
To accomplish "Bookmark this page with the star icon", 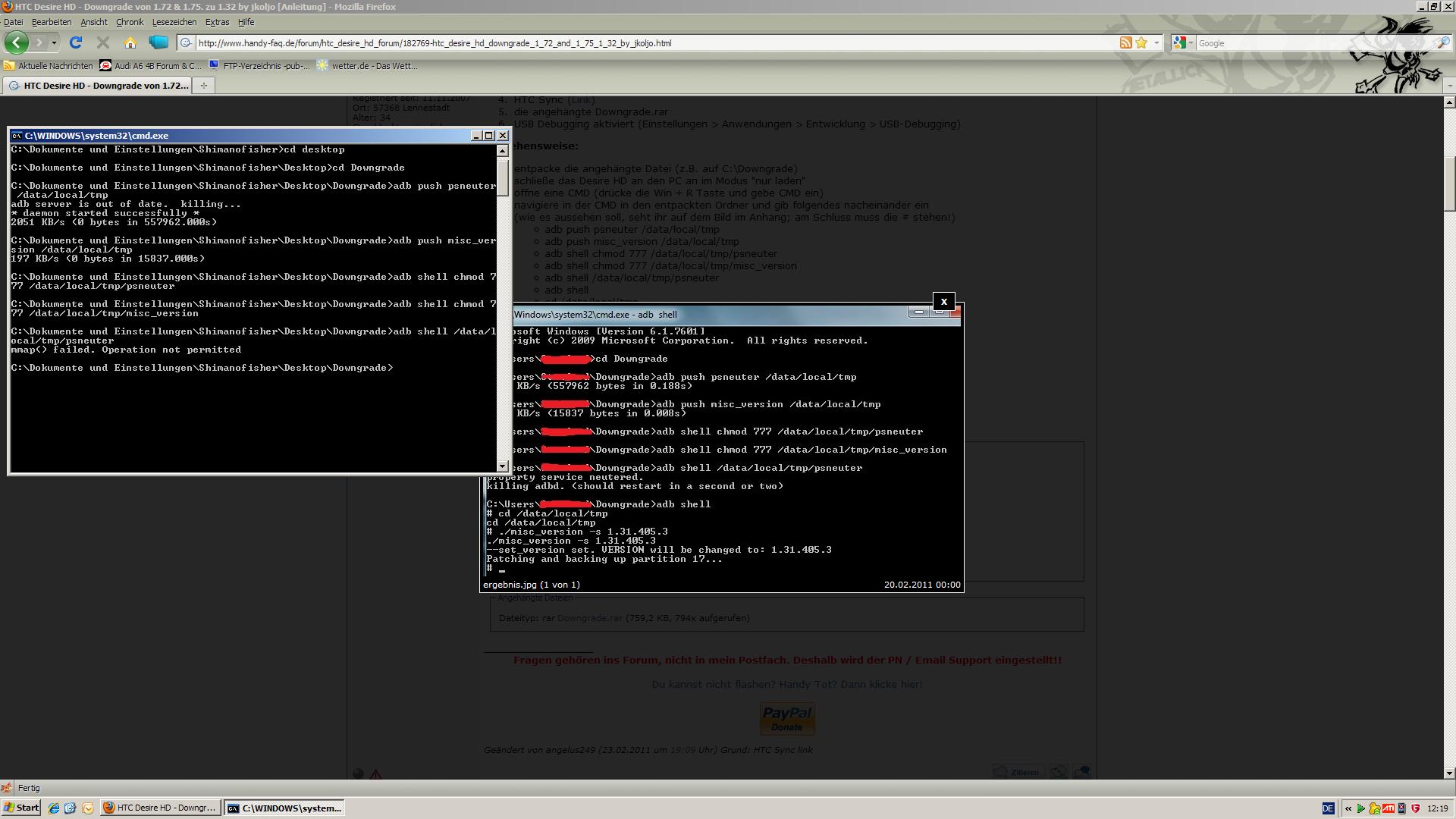I will tap(1141, 43).
